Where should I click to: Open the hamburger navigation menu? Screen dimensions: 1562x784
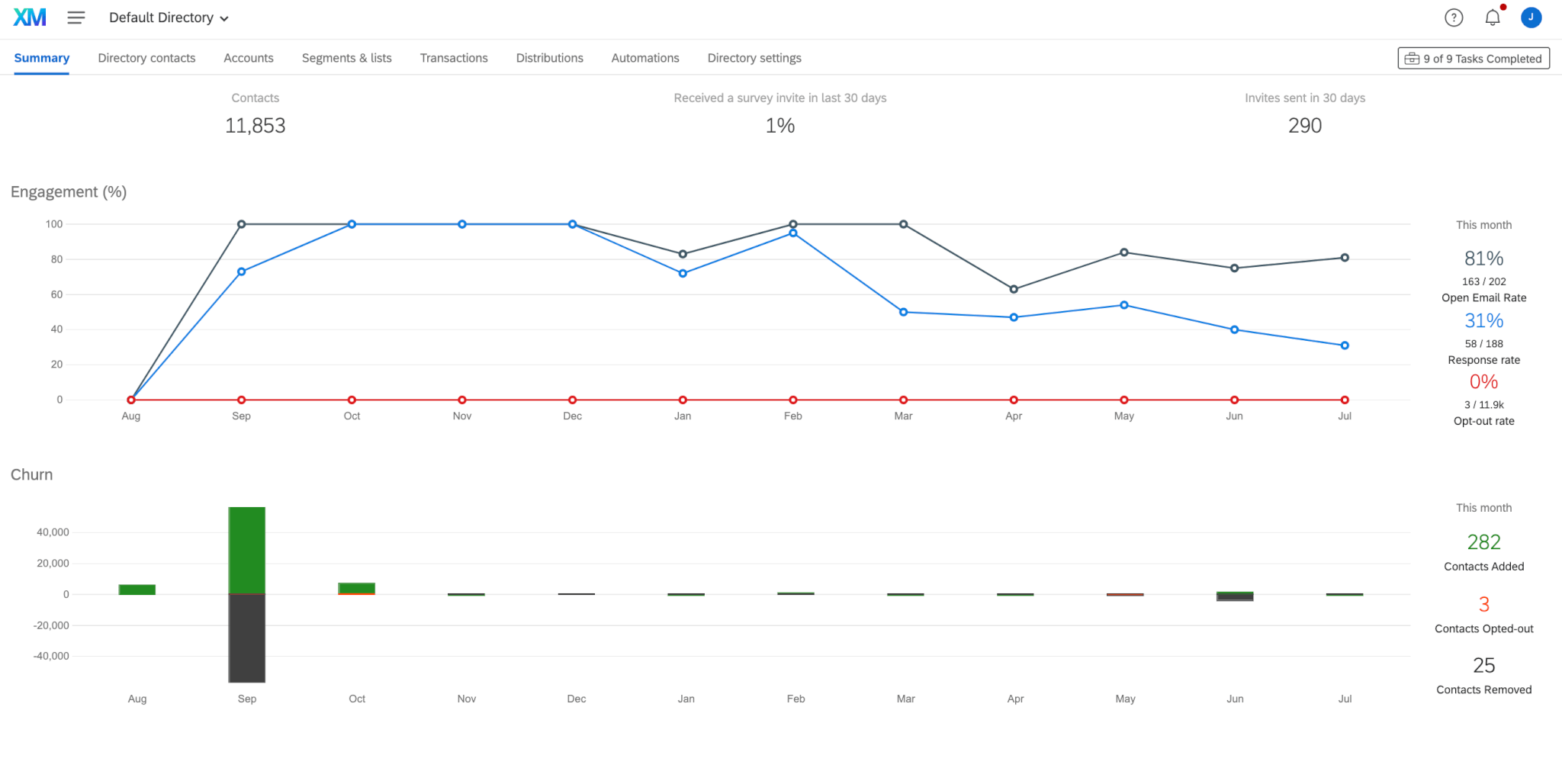[x=76, y=18]
